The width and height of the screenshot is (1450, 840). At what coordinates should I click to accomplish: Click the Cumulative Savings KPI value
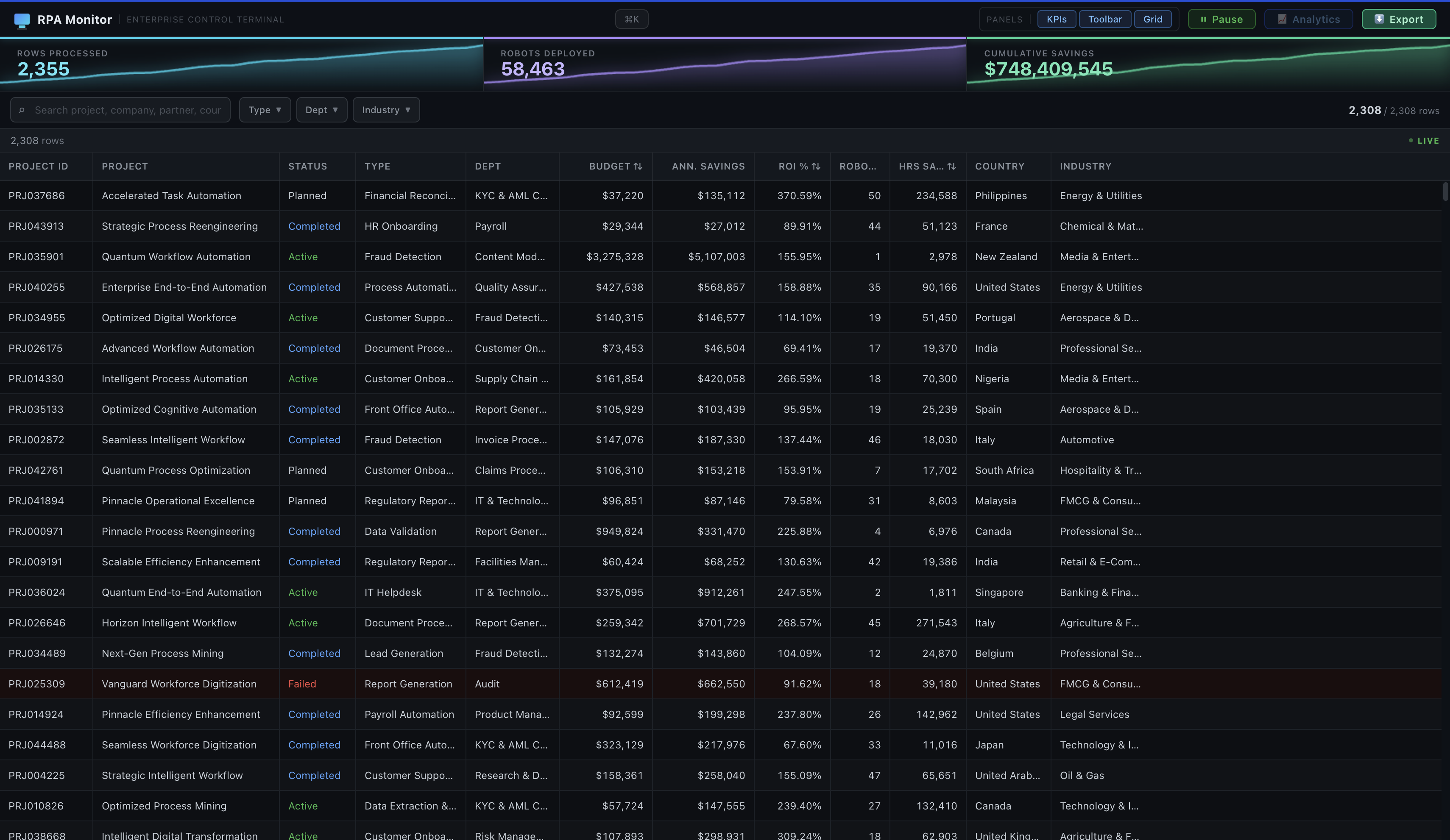1048,69
